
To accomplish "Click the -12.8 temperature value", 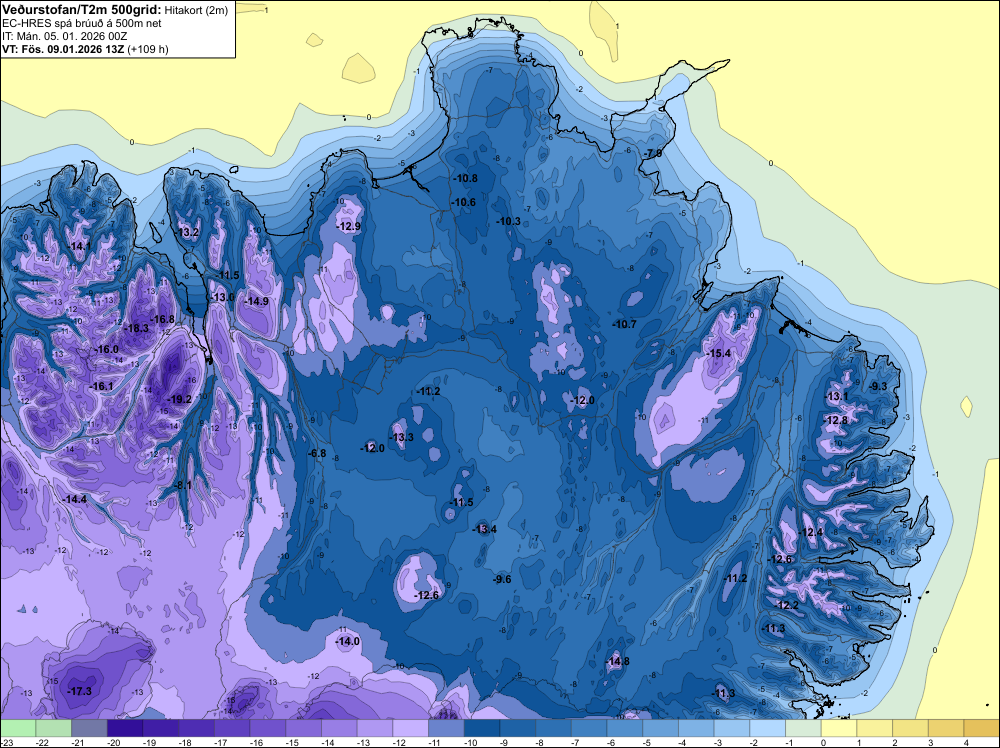I will 835,420.
